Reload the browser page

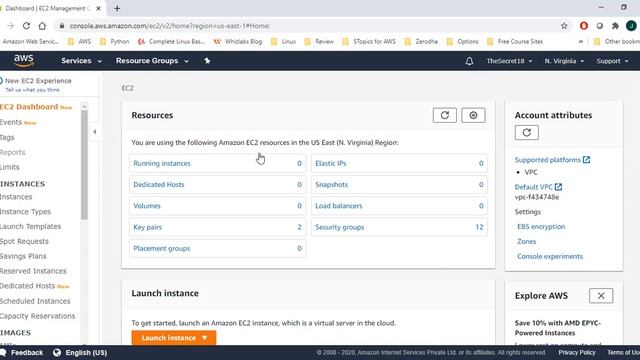(26, 26)
